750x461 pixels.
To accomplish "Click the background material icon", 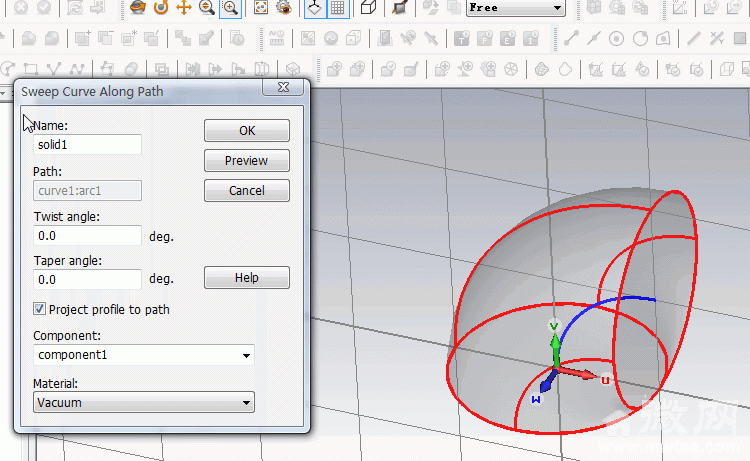I will [308, 38].
